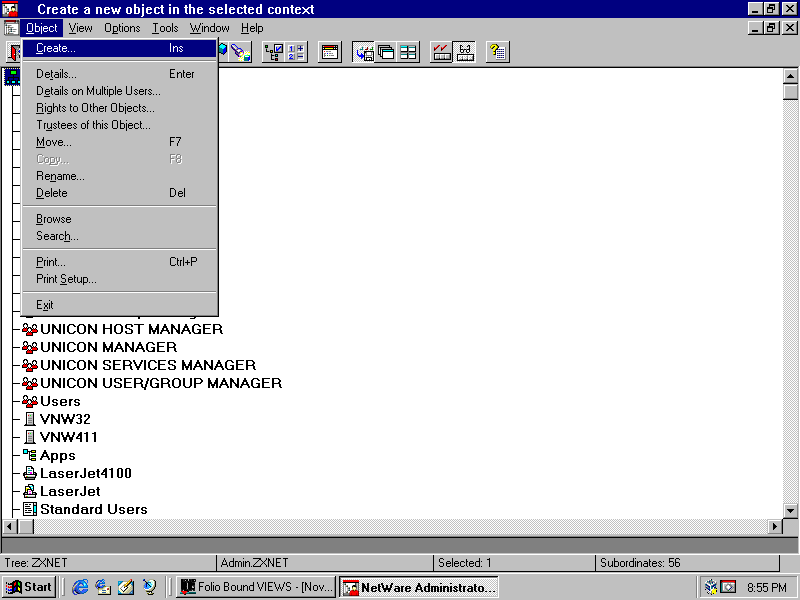The height and width of the screenshot is (600, 800).
Task: Choose Print... from the Object menu
Action: tap(120, 262)
